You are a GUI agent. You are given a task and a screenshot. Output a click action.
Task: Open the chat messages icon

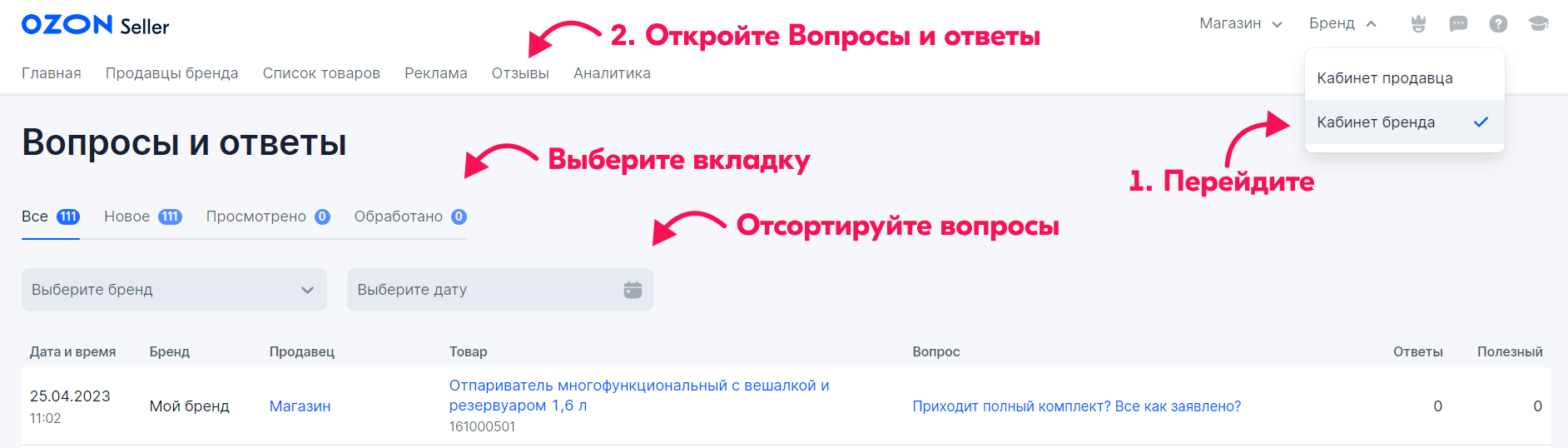pyautogui.click(x=1458, y=24)
